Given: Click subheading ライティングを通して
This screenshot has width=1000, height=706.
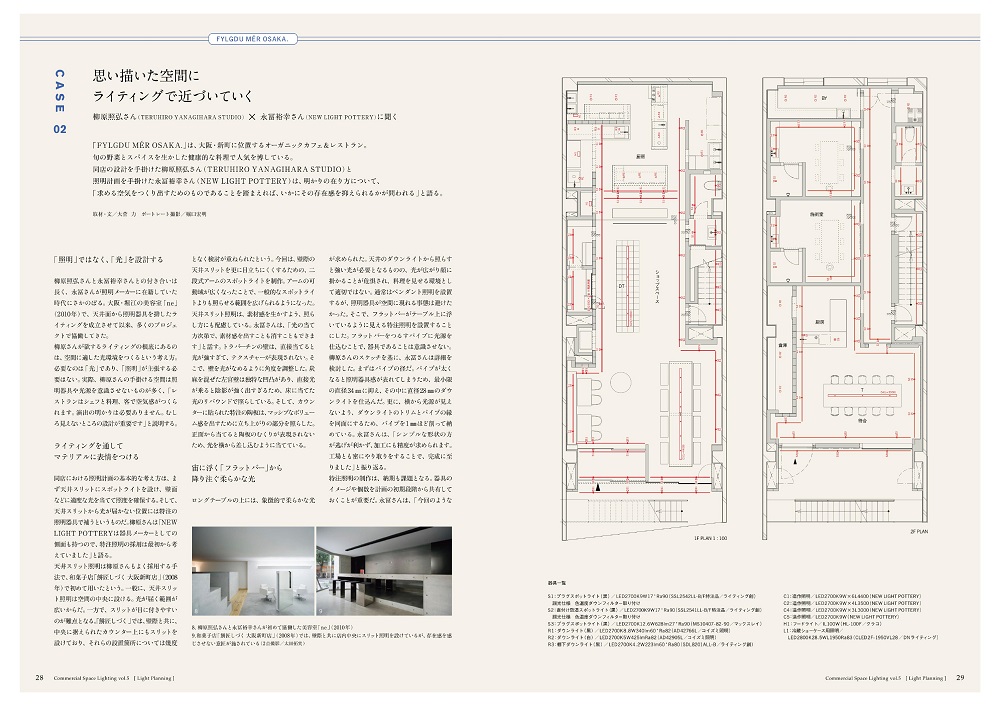Looking at the screenshot, I should [x=89, y=446].
